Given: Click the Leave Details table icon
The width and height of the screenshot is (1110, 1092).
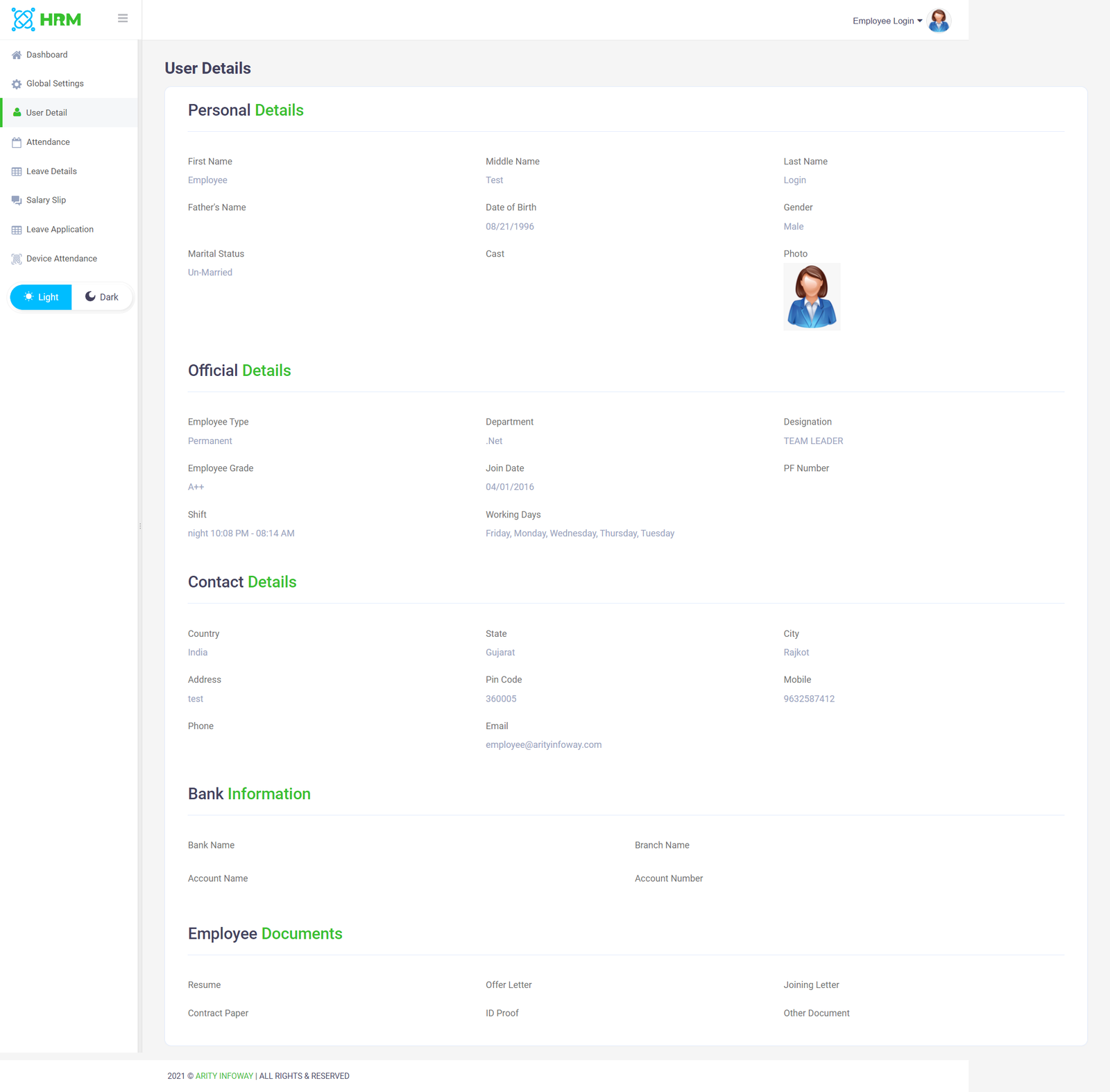Looking at the screenshot, I should pos(17,171).
